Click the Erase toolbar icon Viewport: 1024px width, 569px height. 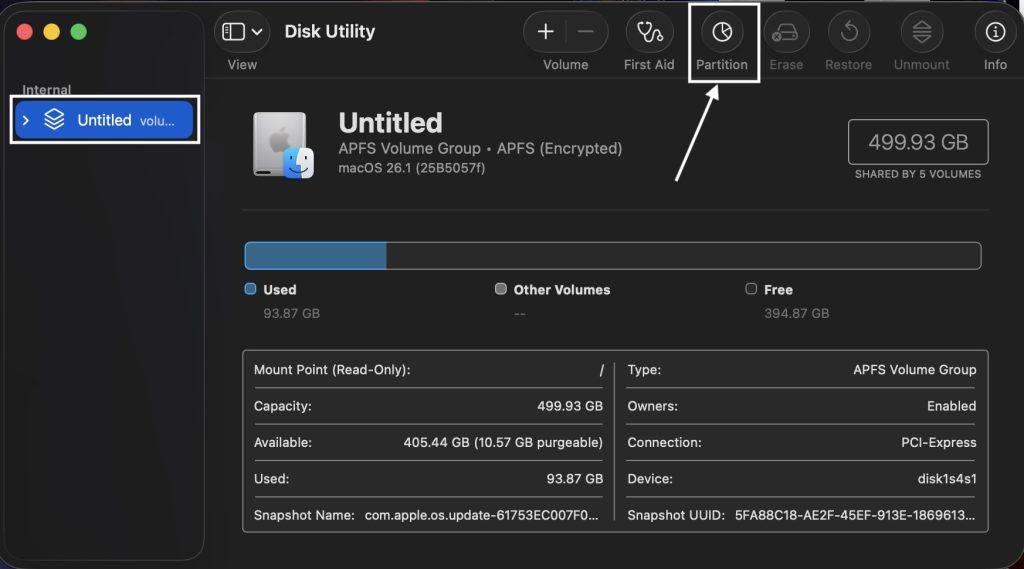tap(786, 32)
